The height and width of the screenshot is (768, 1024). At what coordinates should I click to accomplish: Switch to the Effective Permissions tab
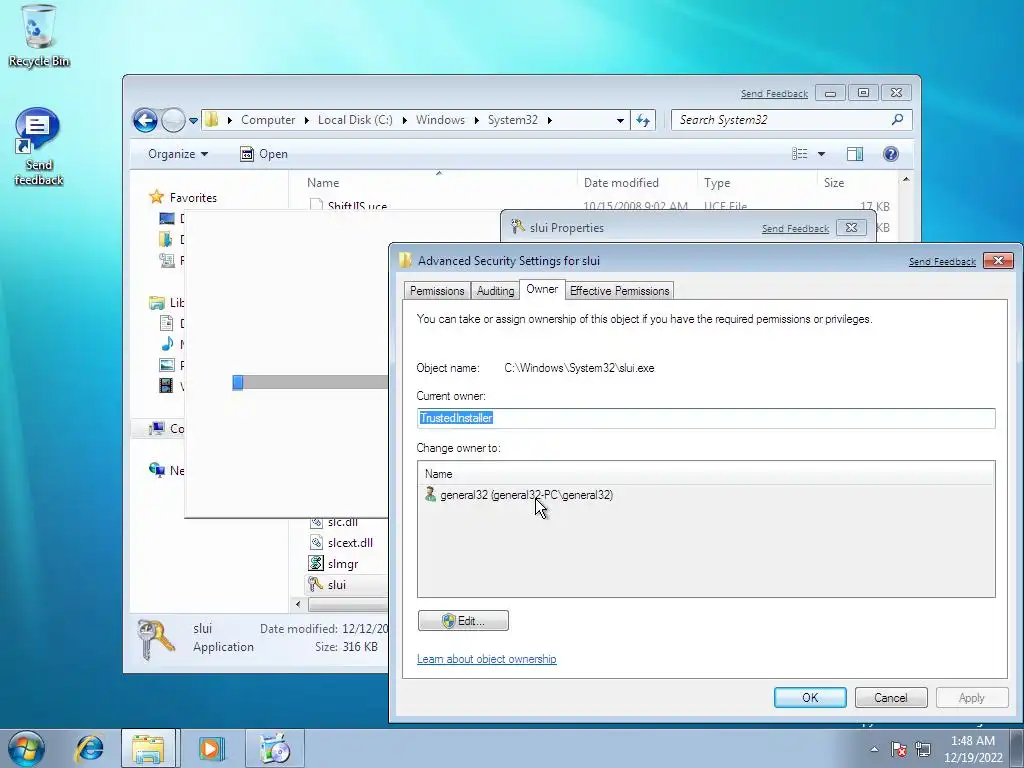pos(619,291)
